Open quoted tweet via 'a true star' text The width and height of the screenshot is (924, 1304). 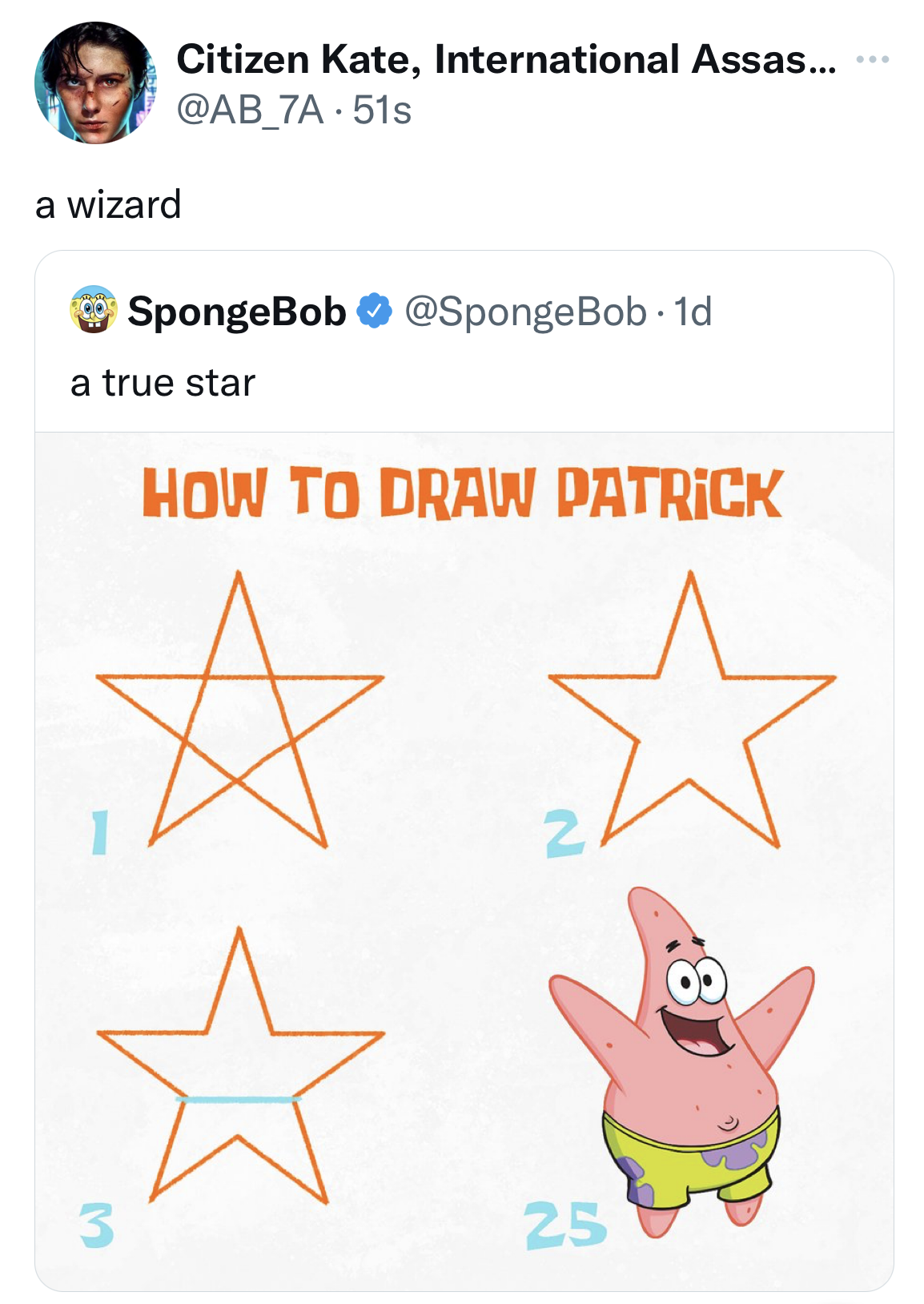click(x=163, y=383)
